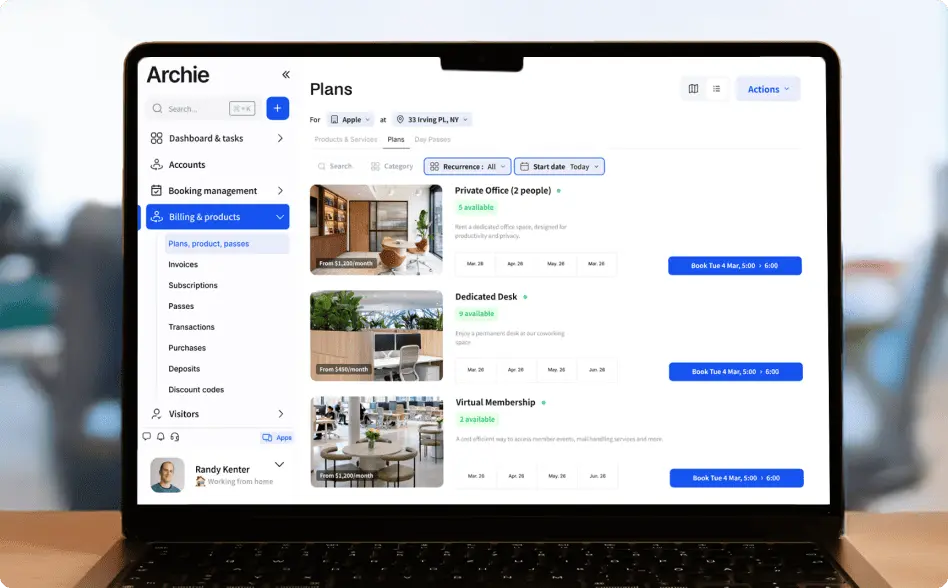The width and height of the screenshot is (948, 588).
Task: Click the headset support icon
Action: tap(175, 437)
